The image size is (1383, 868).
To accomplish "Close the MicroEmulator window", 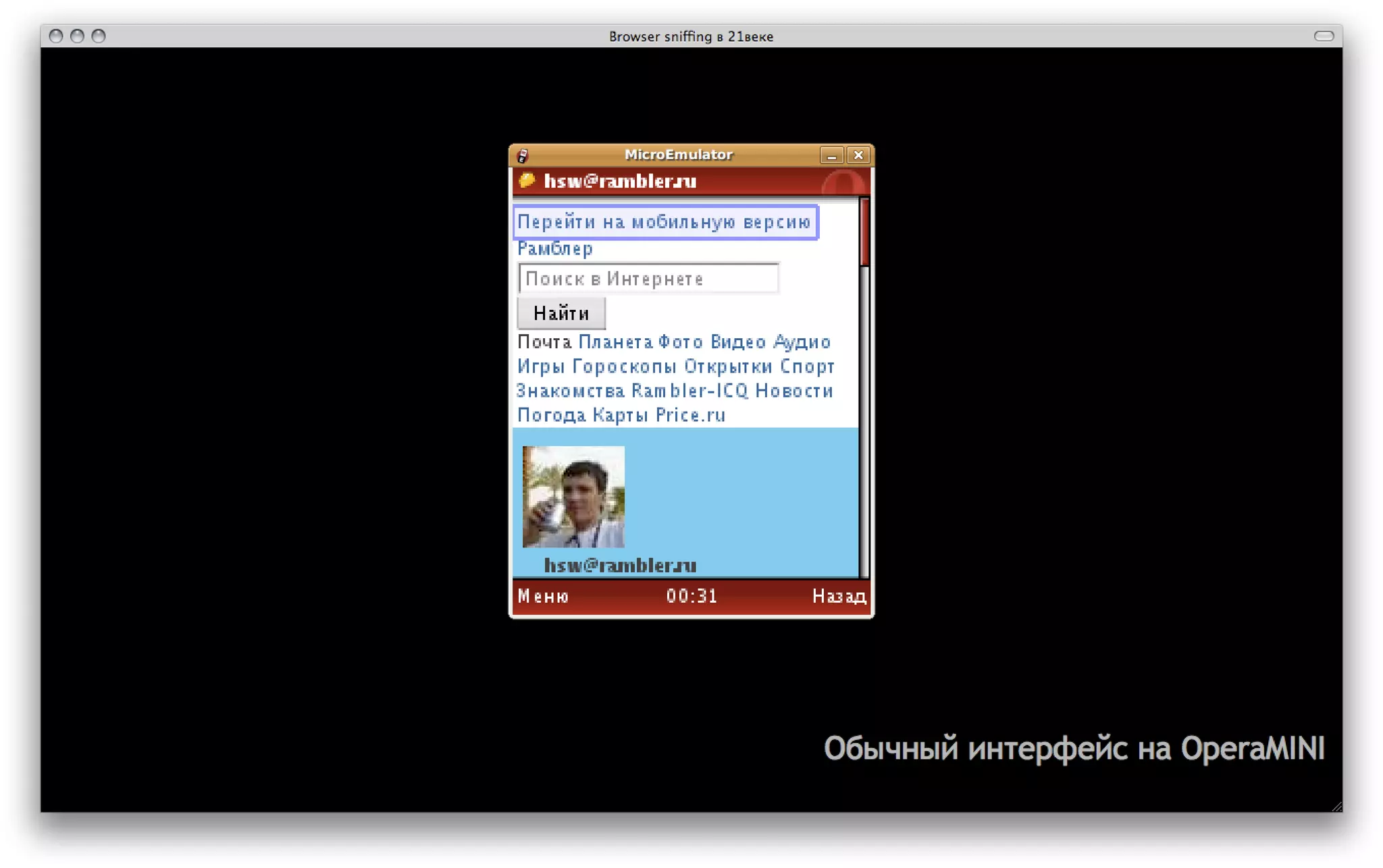I will pyautogui.click(x=858, y=155).
